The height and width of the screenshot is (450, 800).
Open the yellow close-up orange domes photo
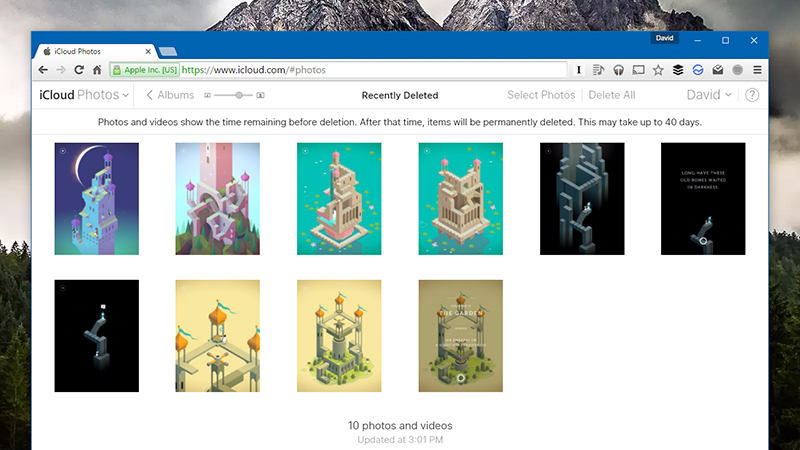pos(217,336)
